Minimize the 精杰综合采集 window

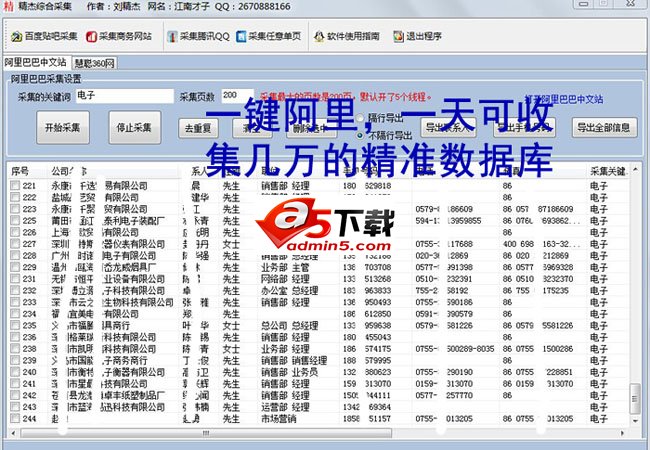[584, 3]
